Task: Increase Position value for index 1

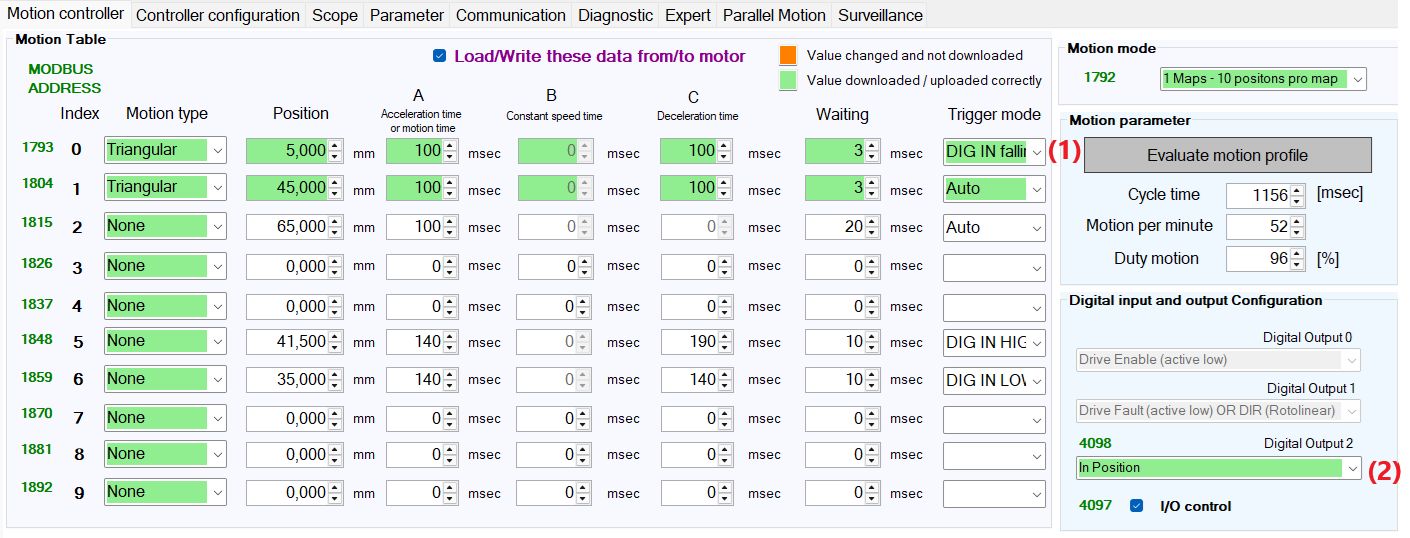Action: pos(336,183)
